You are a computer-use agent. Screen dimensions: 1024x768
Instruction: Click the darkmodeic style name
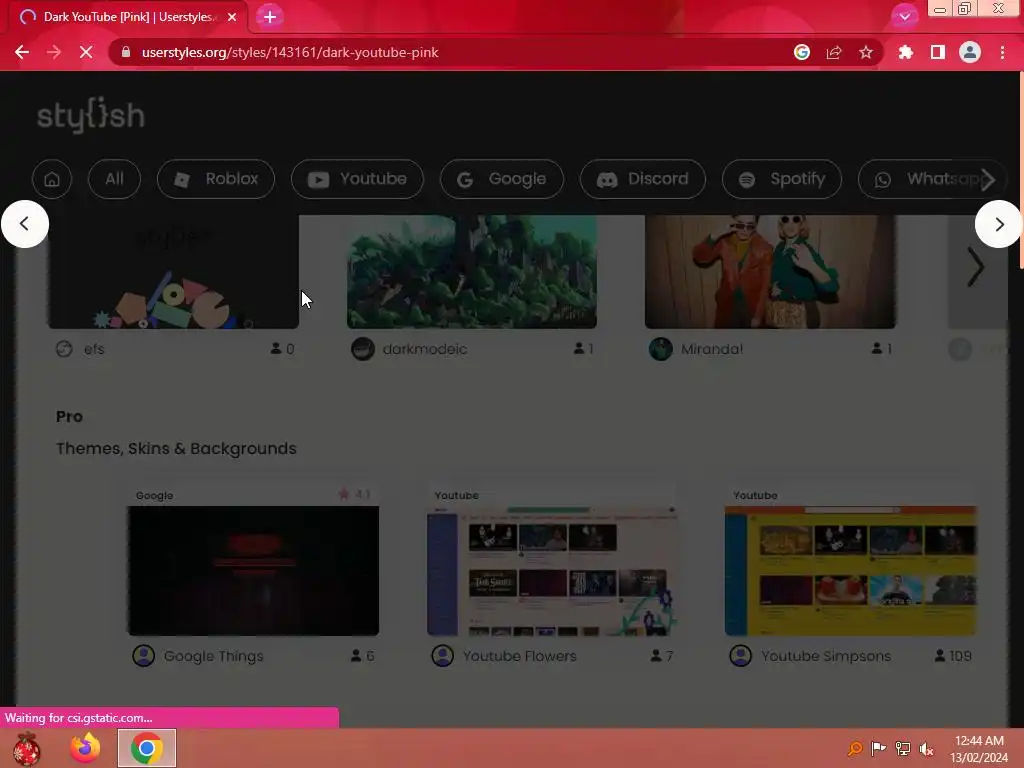click(424, 349)
